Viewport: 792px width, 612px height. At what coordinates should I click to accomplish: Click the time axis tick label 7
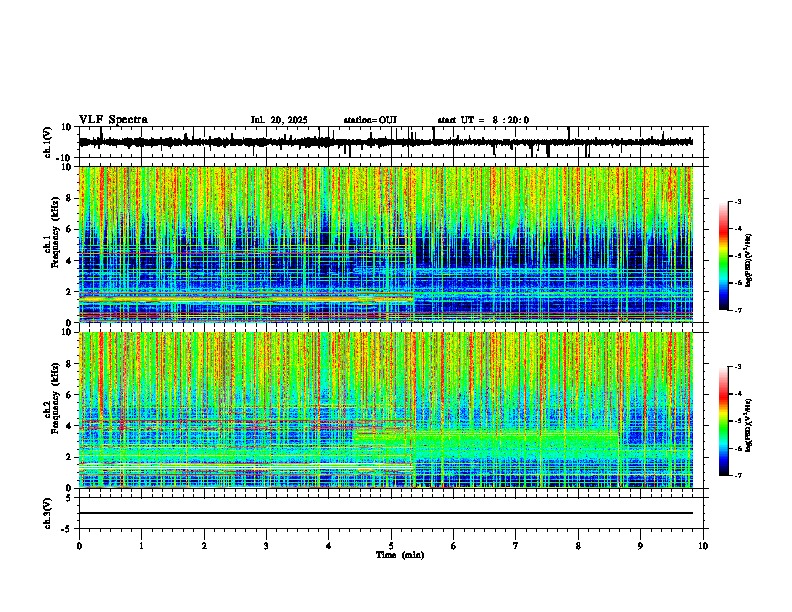point(516,546)
